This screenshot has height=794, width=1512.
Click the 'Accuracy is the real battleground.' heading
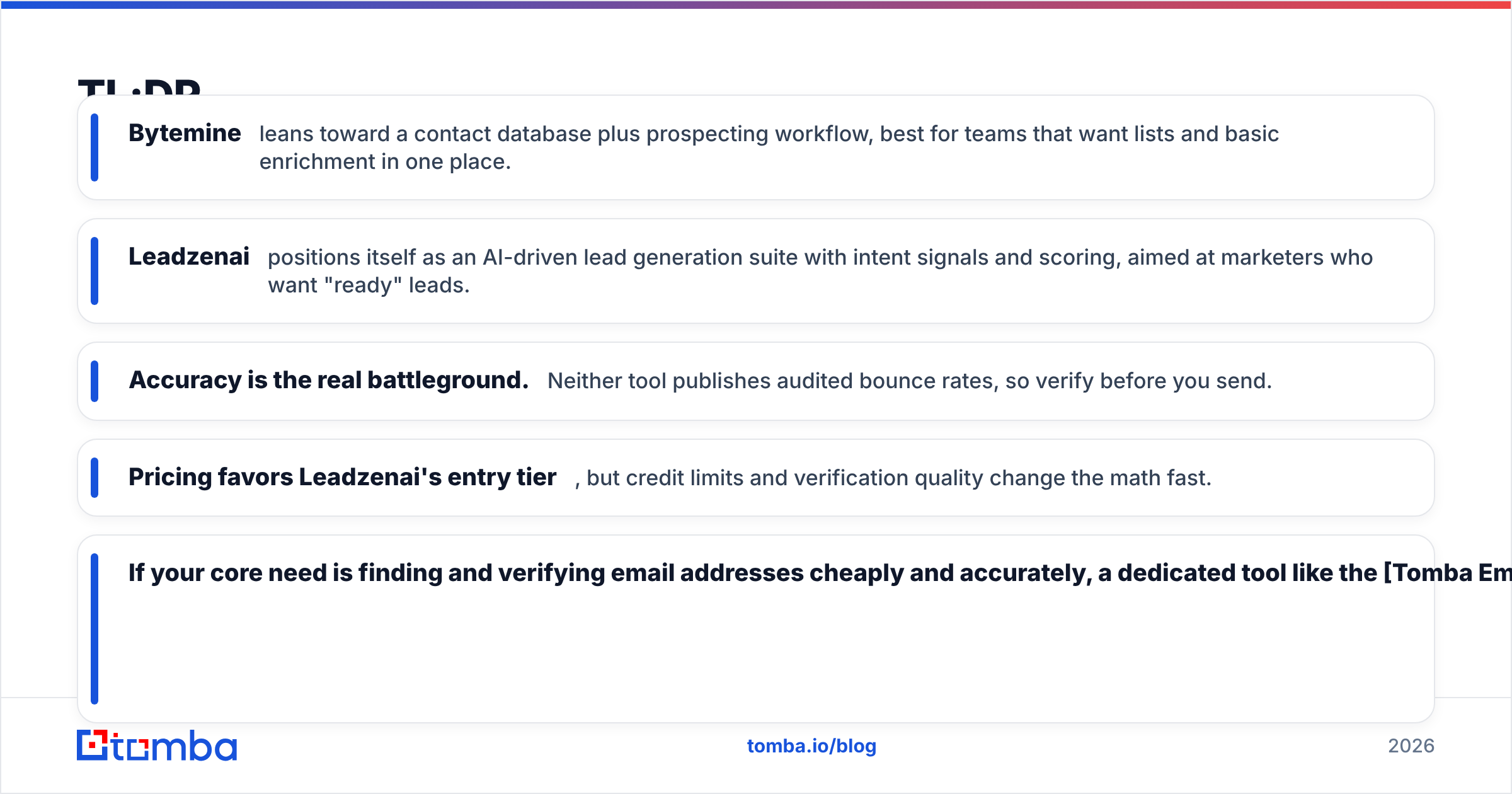click(329, 380)
